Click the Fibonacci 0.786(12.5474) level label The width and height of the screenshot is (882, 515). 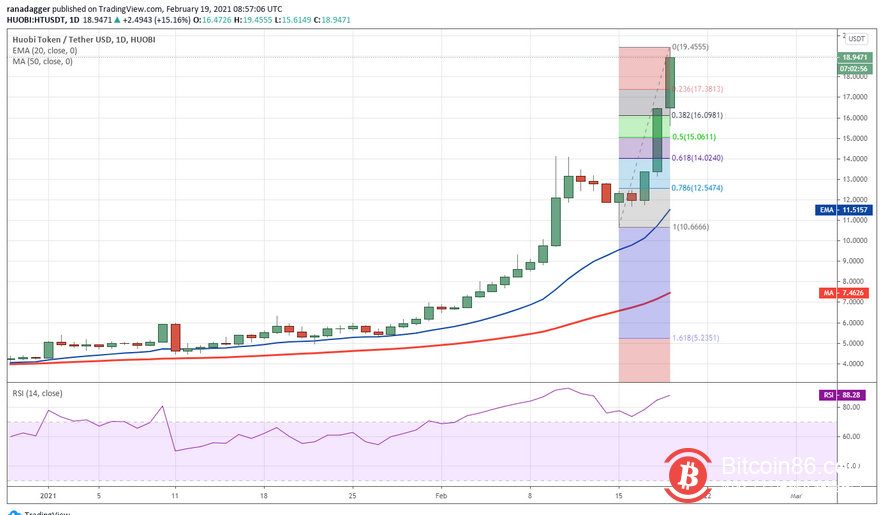(x=698, y=188)
